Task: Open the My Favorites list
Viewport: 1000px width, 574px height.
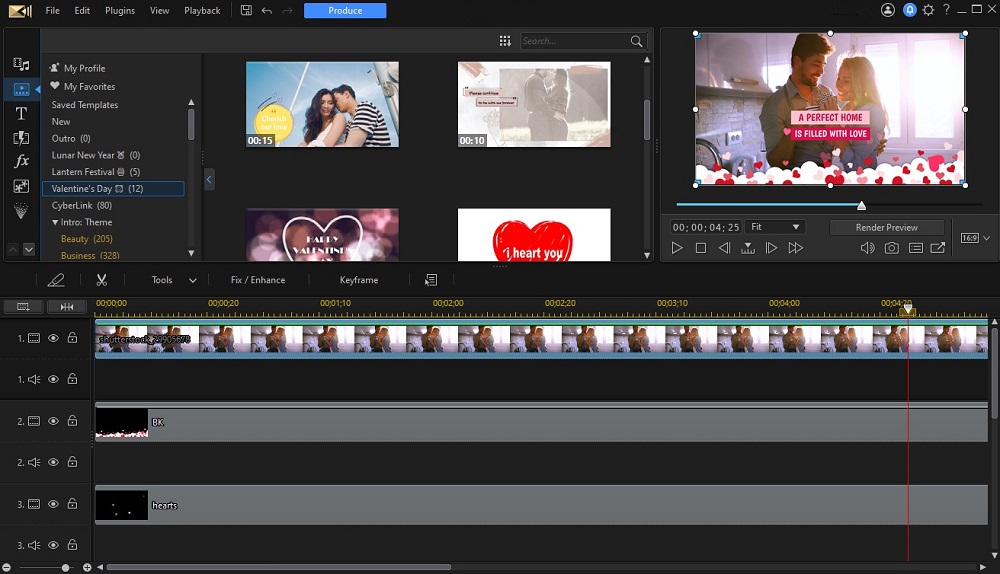Action: pyautogui.click(x=83, y=86)
